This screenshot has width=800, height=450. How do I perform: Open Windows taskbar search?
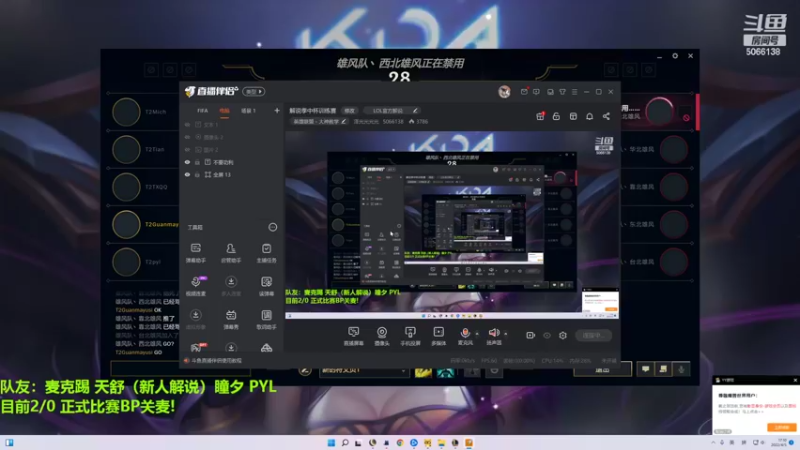345,443
